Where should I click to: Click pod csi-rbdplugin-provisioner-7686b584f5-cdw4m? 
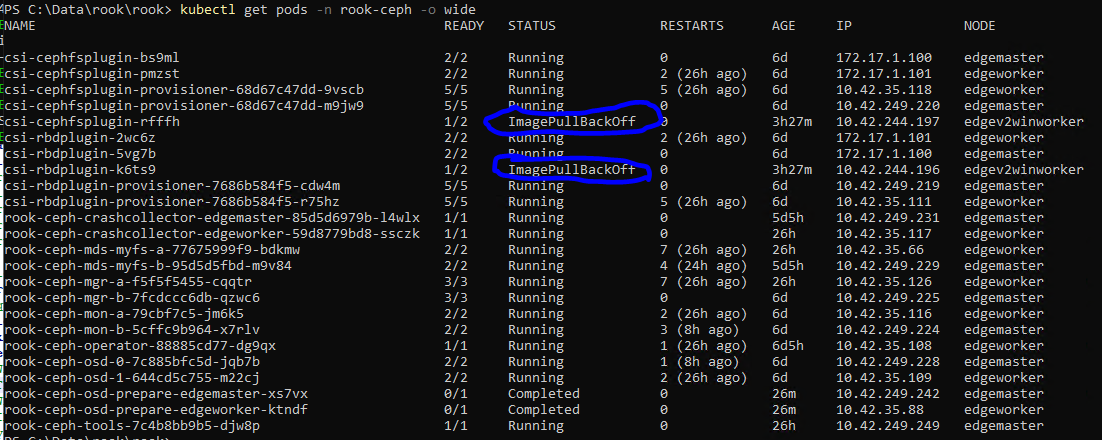tap(172, 186)
